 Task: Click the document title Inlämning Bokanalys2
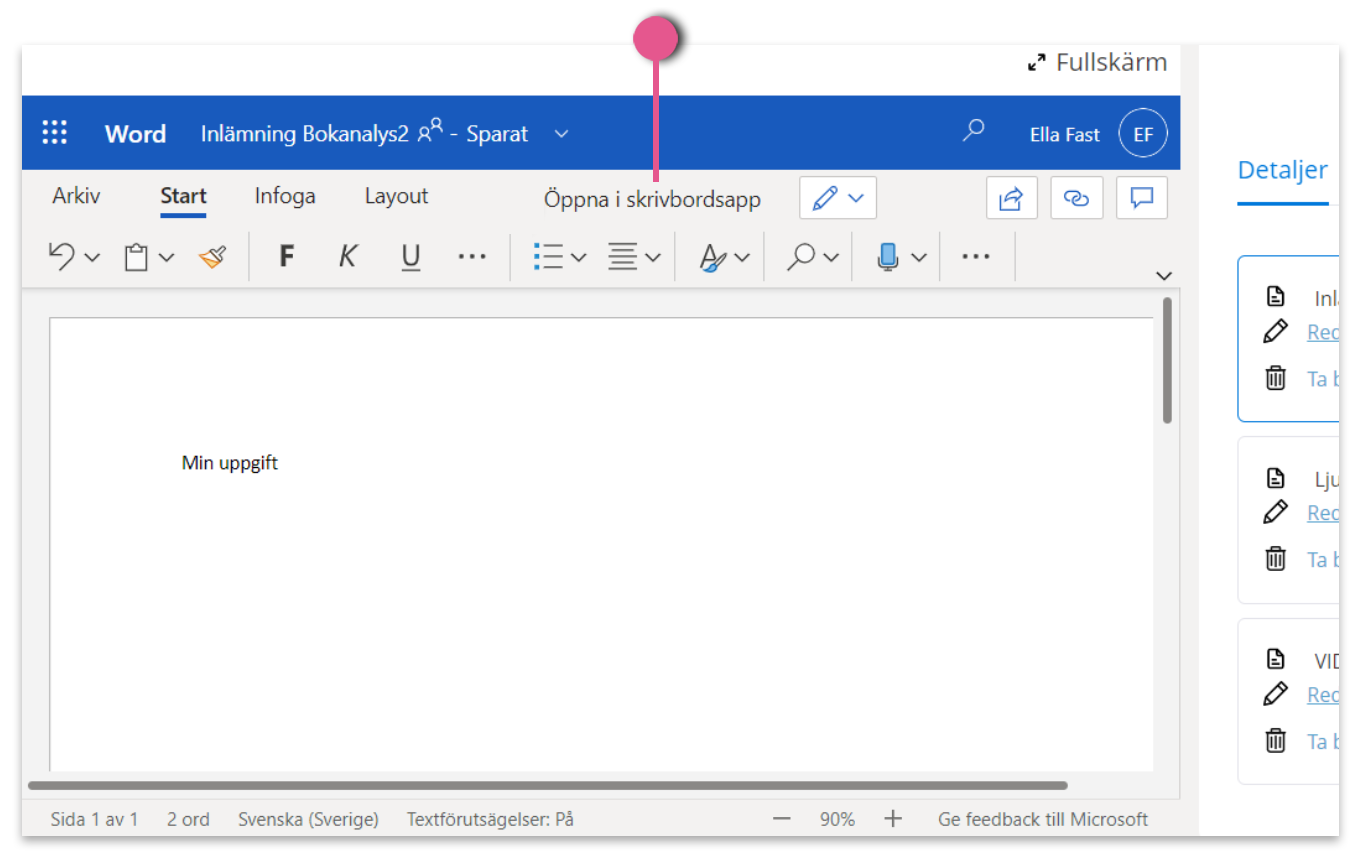[304, 134]
